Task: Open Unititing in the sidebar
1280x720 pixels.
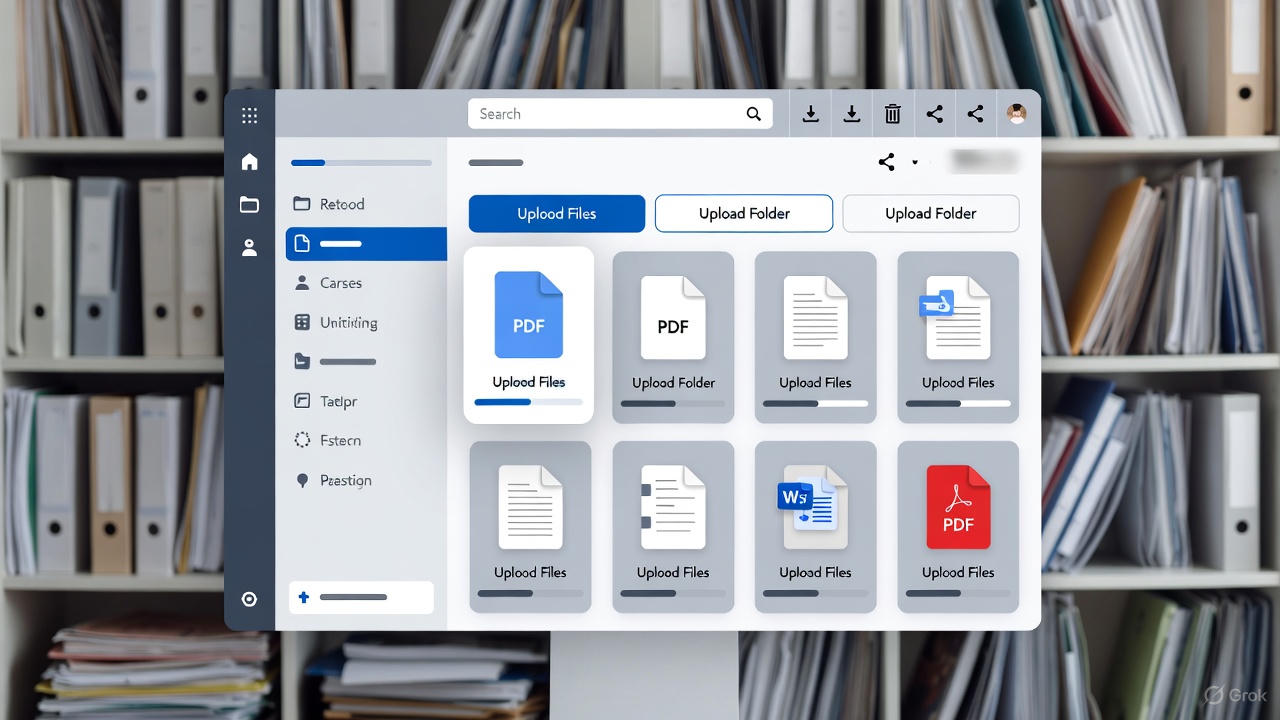Action: [x=348, y=323]
